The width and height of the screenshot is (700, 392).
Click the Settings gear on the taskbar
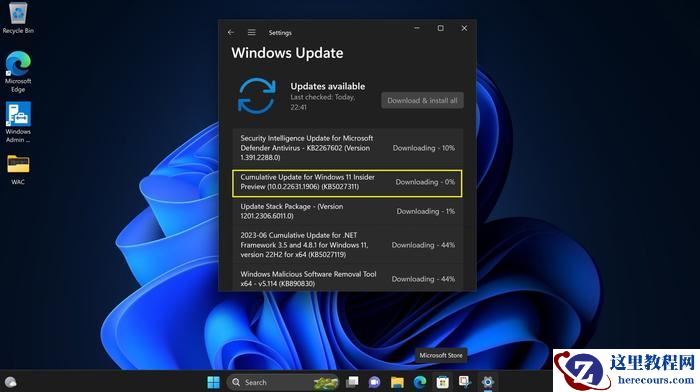click(488, 382)
